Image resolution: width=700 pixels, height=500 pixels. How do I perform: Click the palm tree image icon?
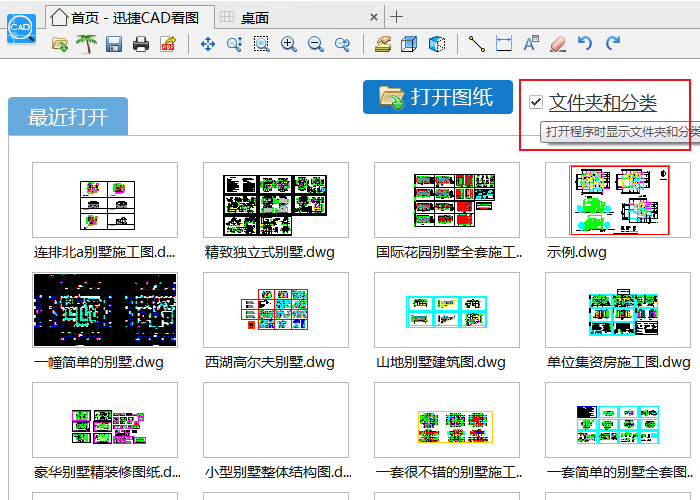pos(87,44)
